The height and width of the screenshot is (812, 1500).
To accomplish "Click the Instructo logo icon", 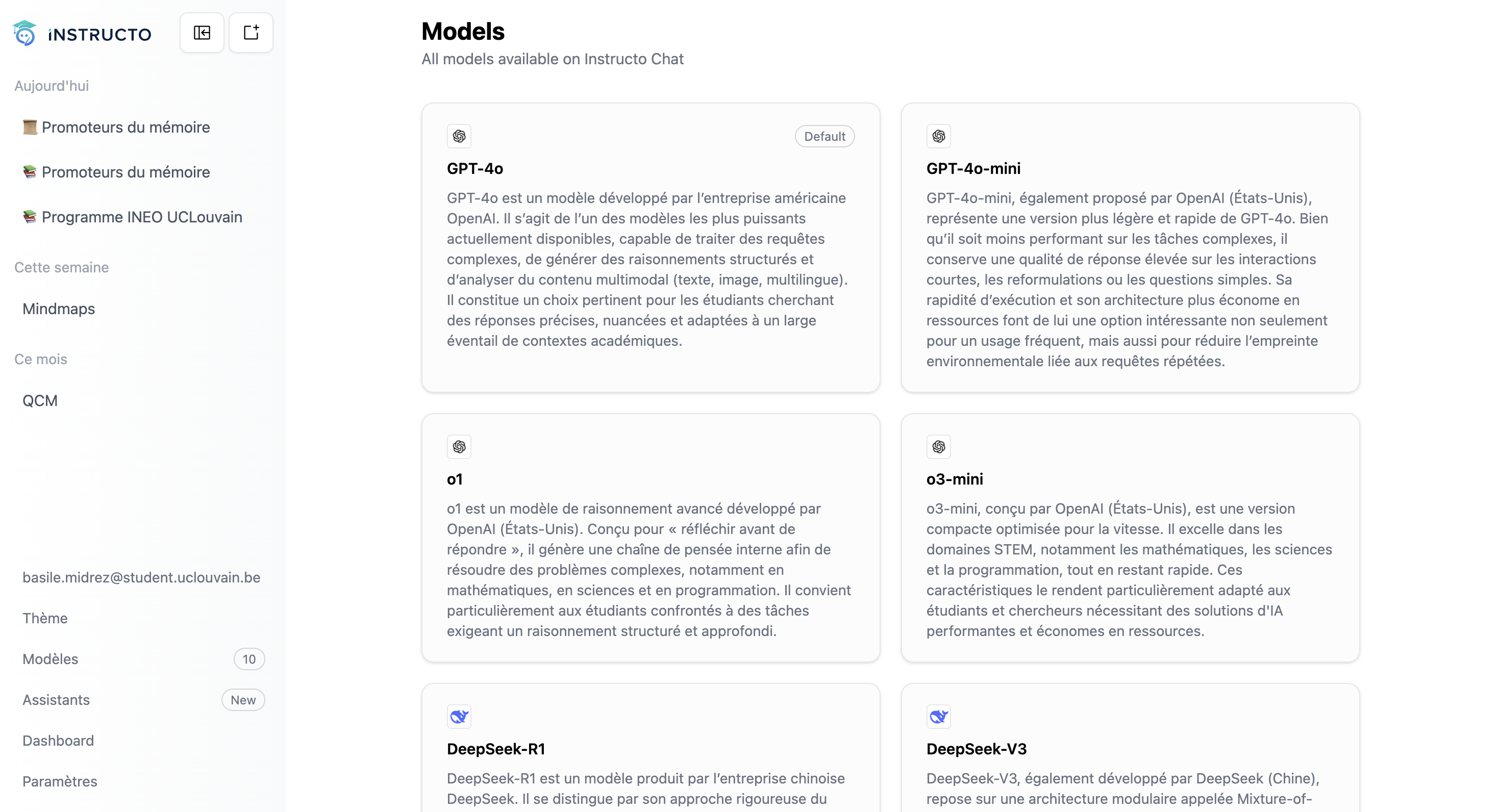I will 24,33.
